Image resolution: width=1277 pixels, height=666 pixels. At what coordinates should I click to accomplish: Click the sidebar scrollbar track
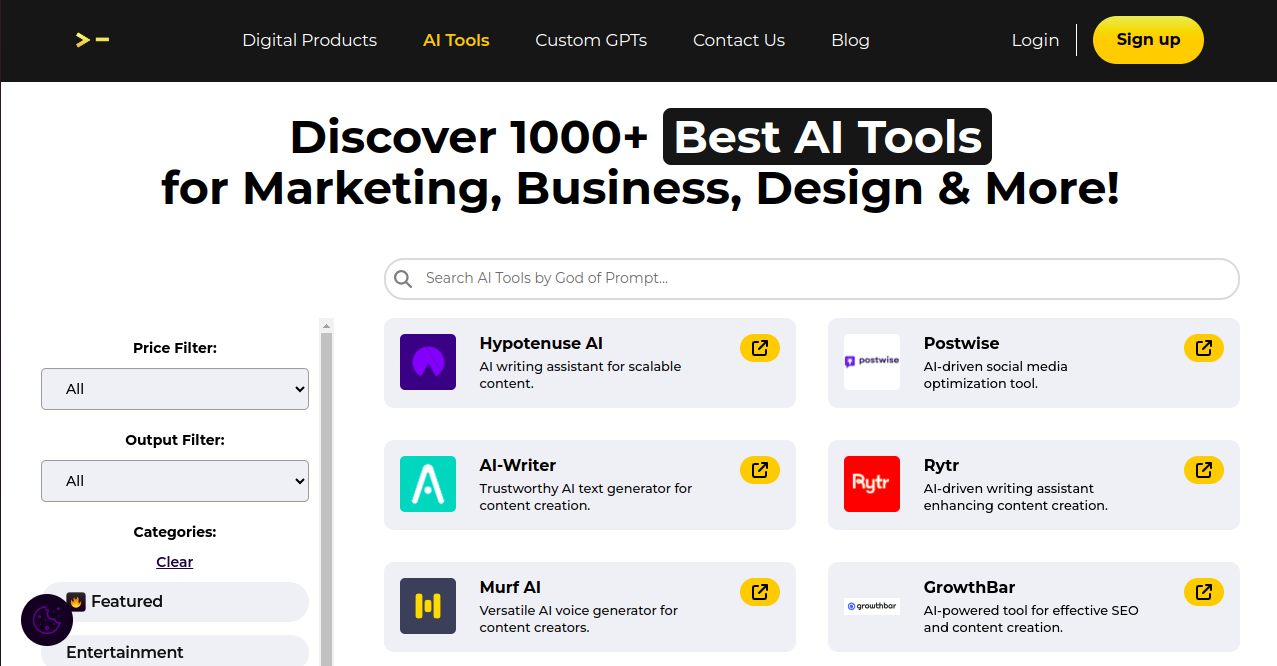[x=326, y=500]
